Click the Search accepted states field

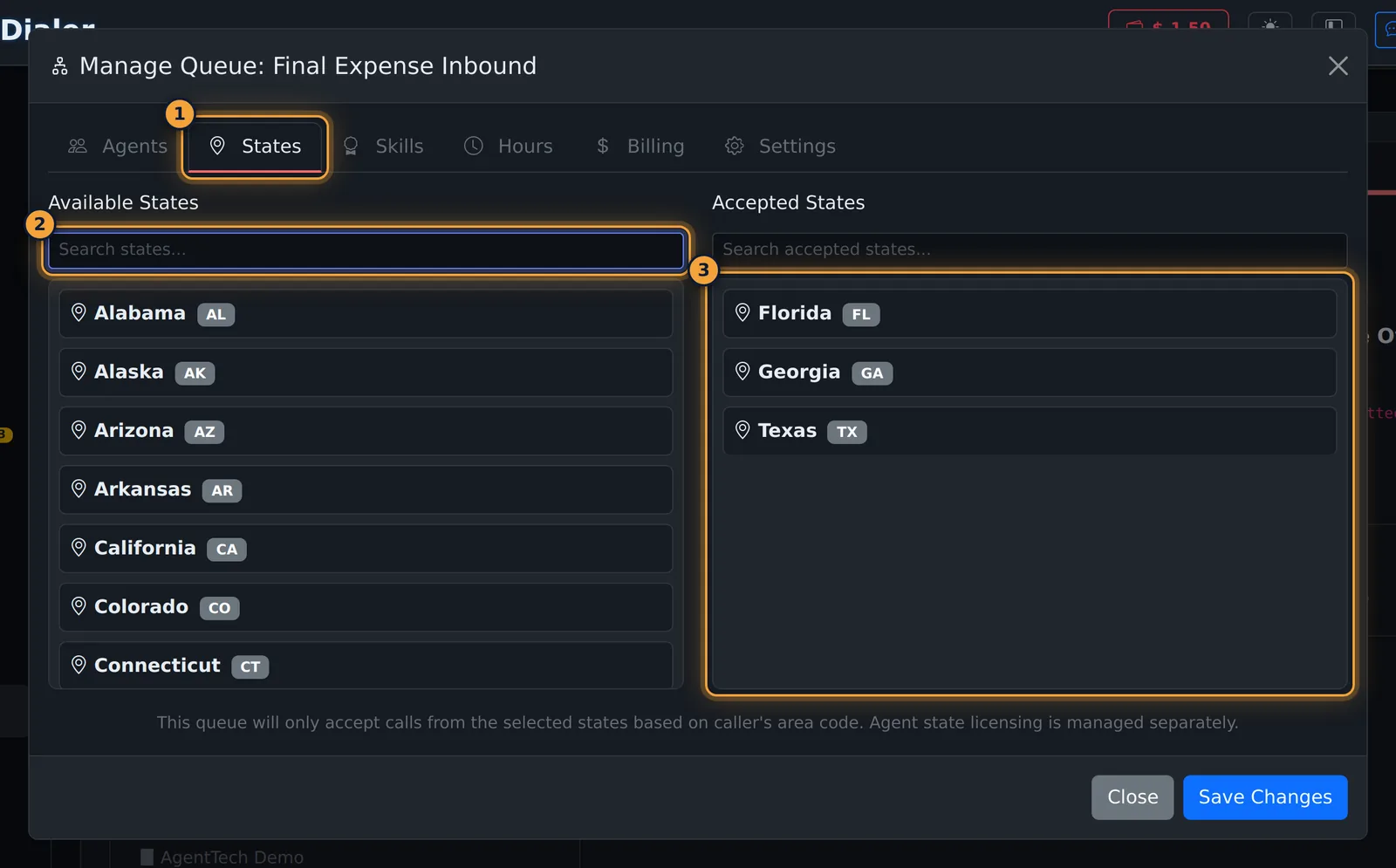(x=1030, y=250)
